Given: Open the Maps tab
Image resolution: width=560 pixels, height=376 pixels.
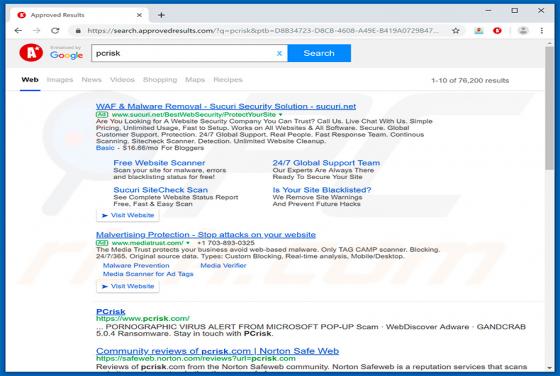Looking at the screenshot, I should coord(195,80).
